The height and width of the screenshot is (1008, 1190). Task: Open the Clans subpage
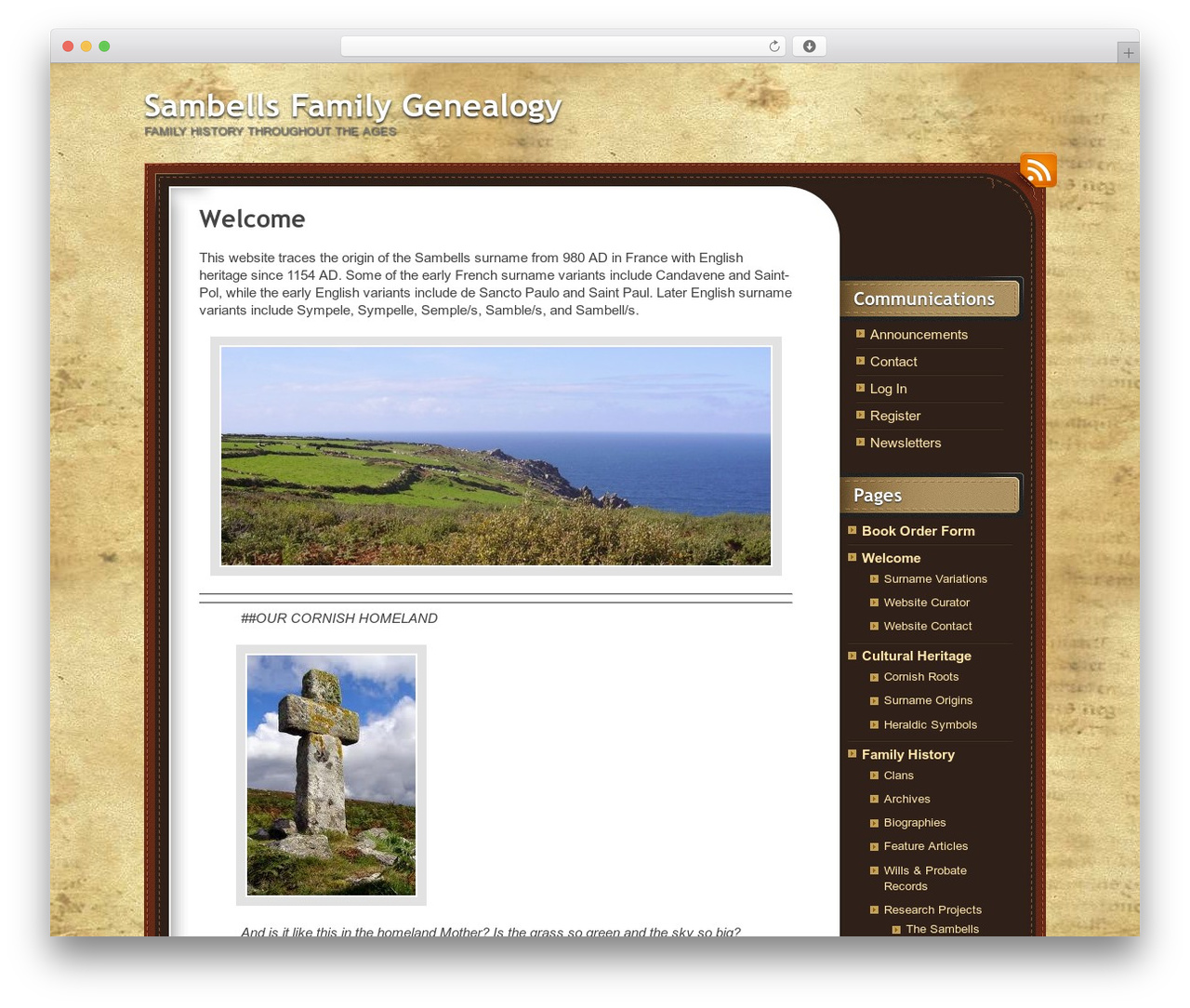click(x=899, y=776)
